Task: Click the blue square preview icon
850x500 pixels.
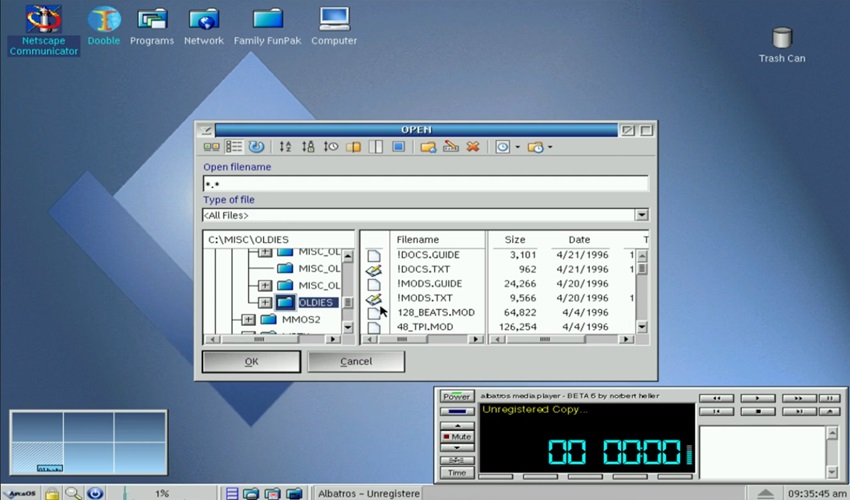Action: pyautogui.click(x=398, y=146)
